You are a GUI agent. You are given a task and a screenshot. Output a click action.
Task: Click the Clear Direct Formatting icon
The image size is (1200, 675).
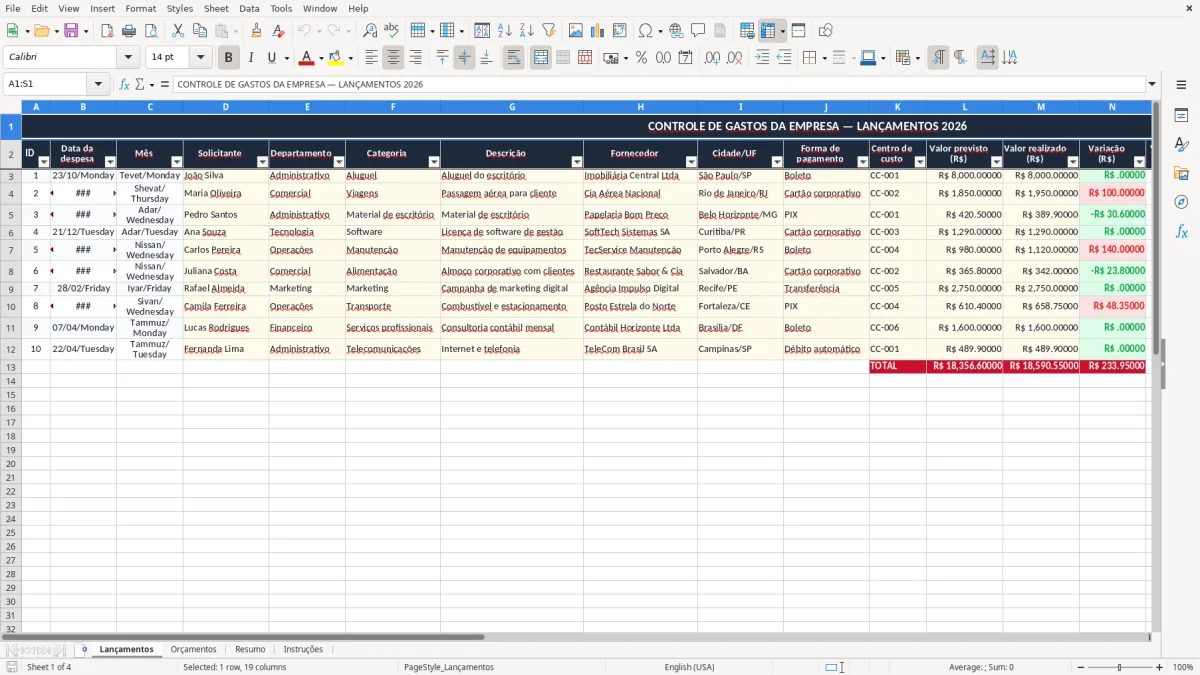coord(279,31)
